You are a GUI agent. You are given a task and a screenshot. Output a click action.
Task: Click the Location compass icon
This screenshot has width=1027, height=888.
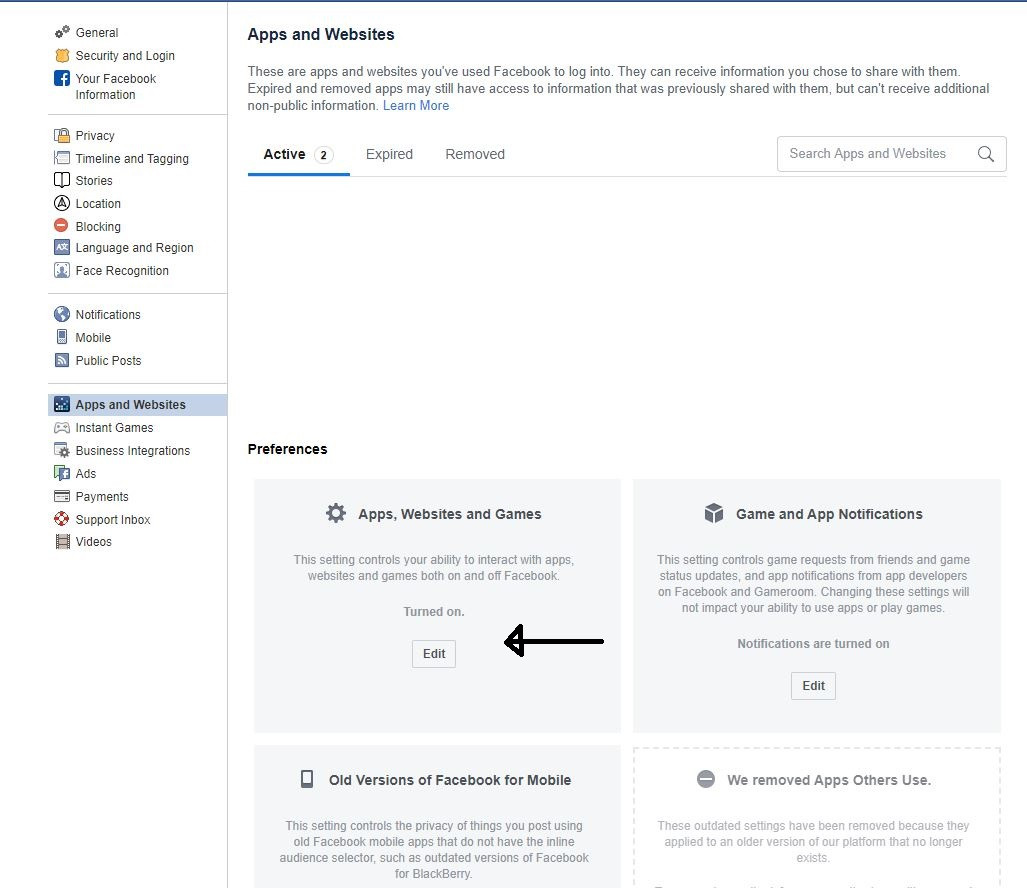[62, 203]
